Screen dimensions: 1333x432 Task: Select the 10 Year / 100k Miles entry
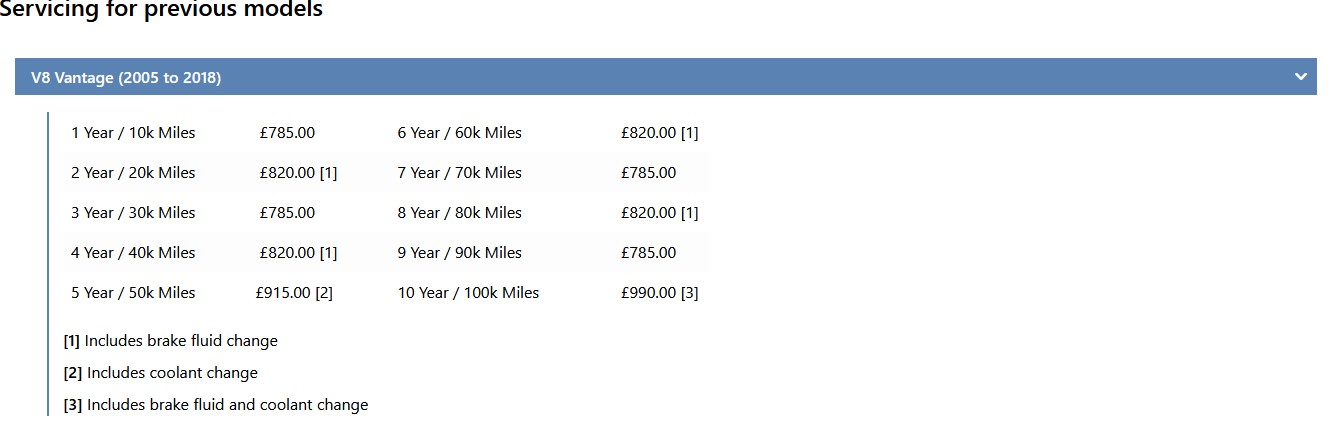[468, 293]
